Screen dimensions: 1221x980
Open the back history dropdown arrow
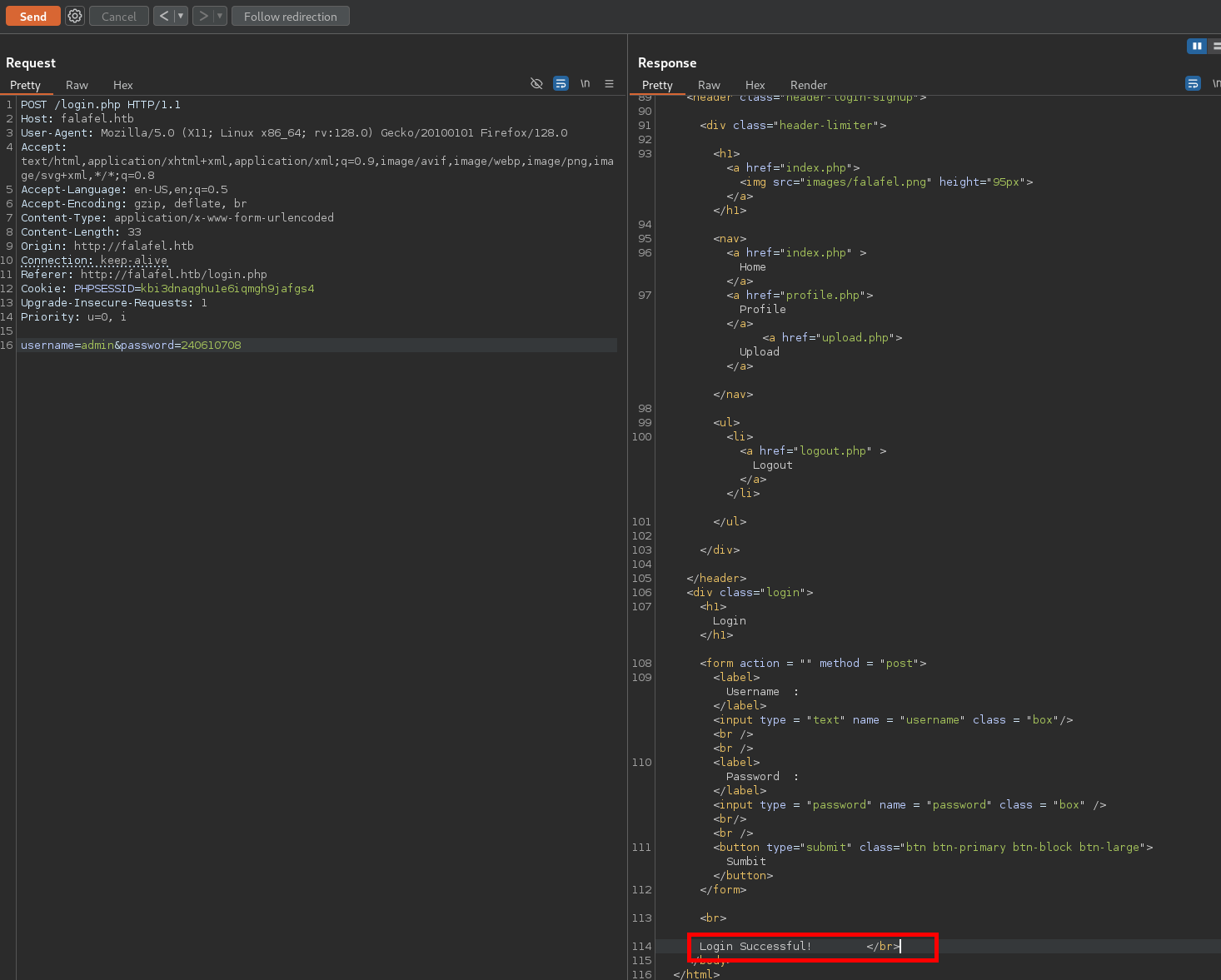pyautogui.click(x=181, y=16)
